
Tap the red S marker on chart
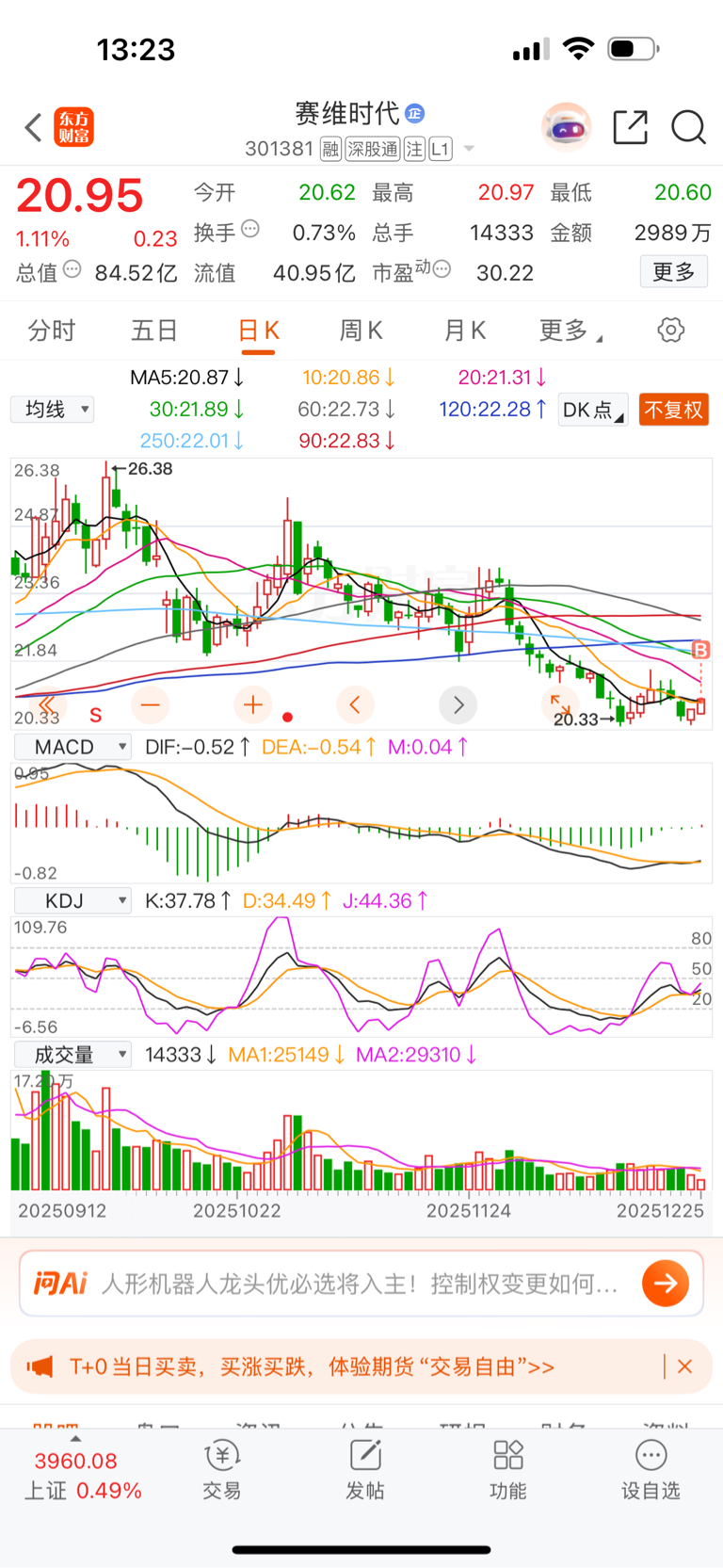(x=96, y=716)
